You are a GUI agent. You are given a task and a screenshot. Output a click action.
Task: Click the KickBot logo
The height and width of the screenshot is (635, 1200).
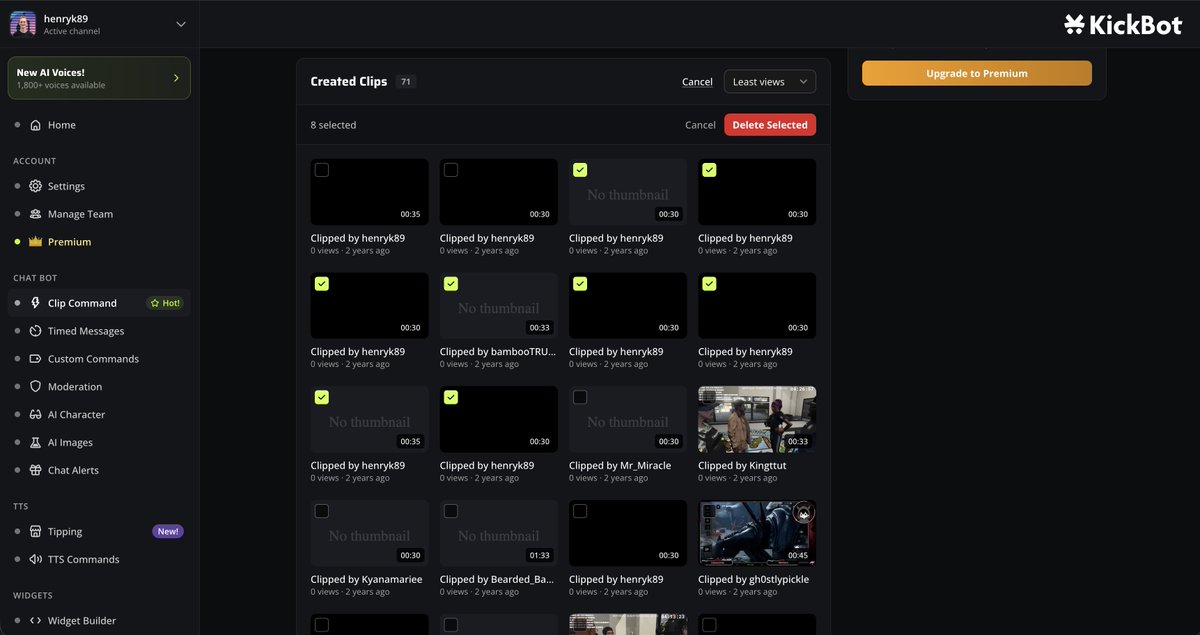(x=1123, y=25)
